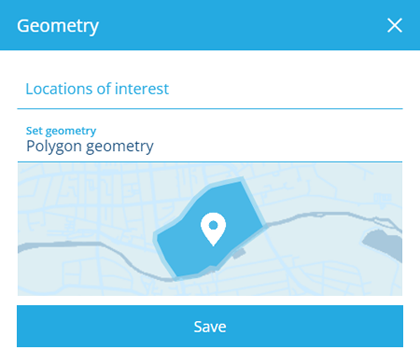Click the street grid in the map's upper left
The image size is (420, 364).
(x=83, y=197)
